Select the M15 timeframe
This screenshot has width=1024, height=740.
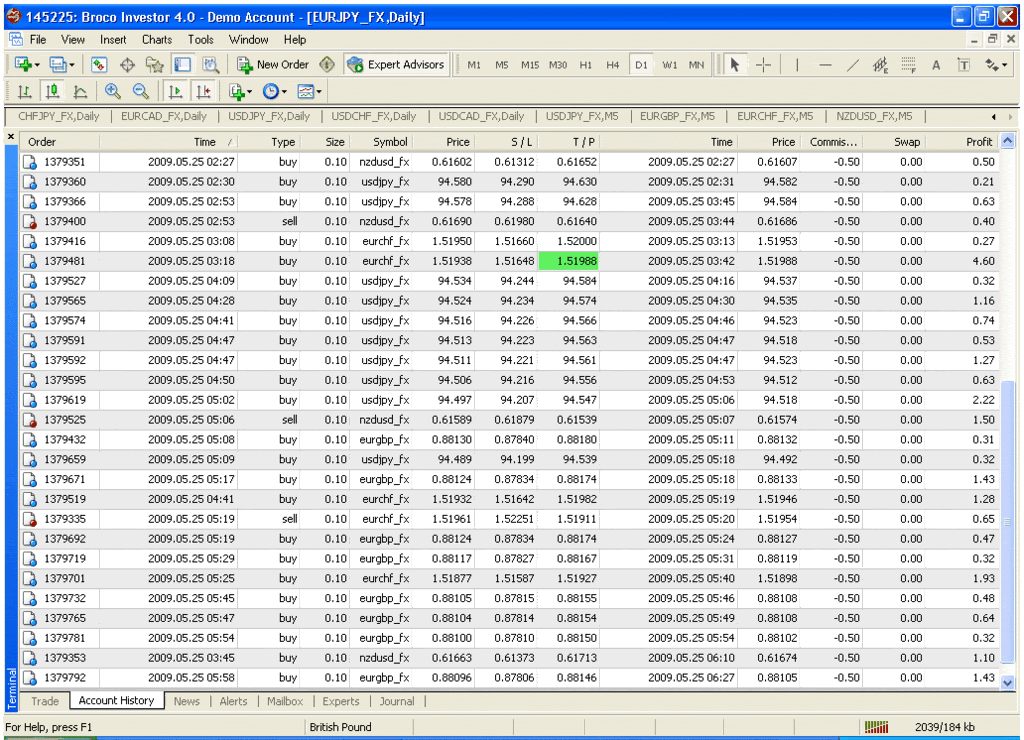[530, 65]
